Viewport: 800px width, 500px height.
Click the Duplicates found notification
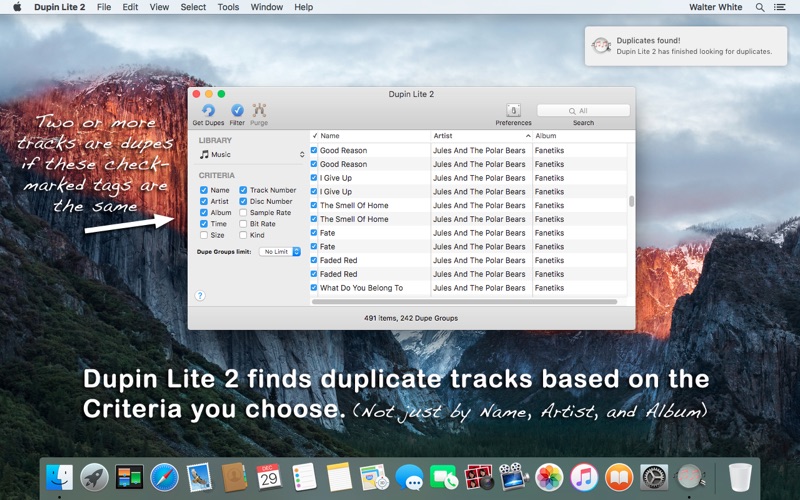[686, 46]
